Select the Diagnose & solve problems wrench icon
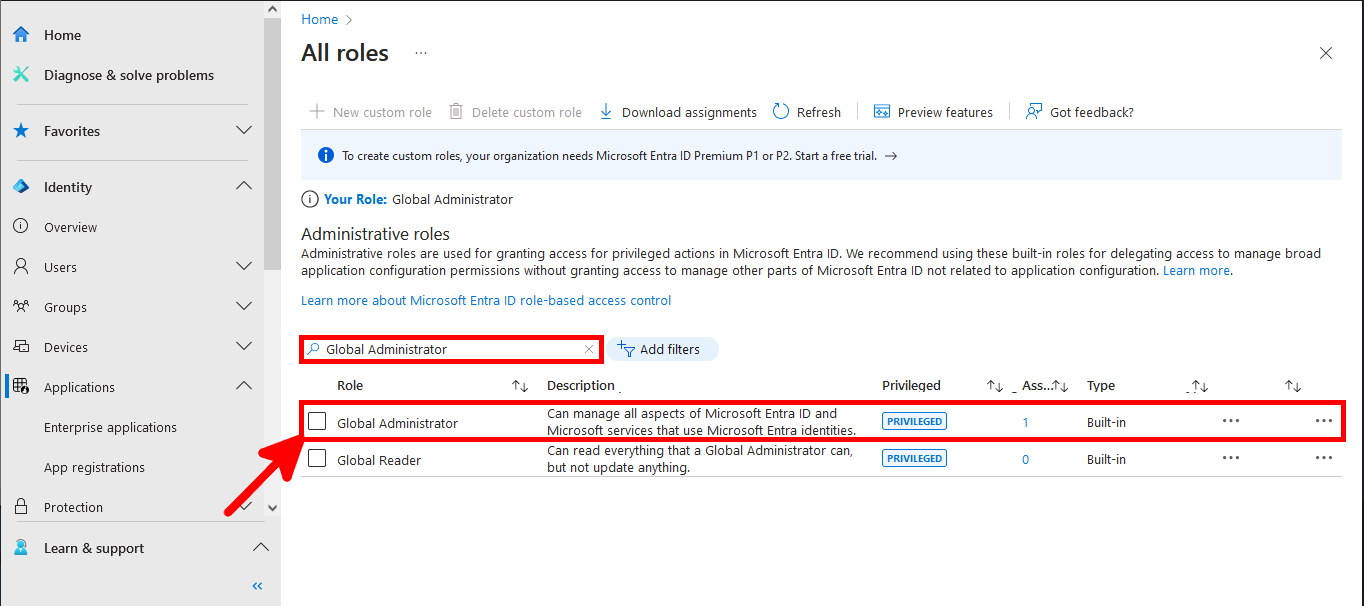 tap(20, 74)
